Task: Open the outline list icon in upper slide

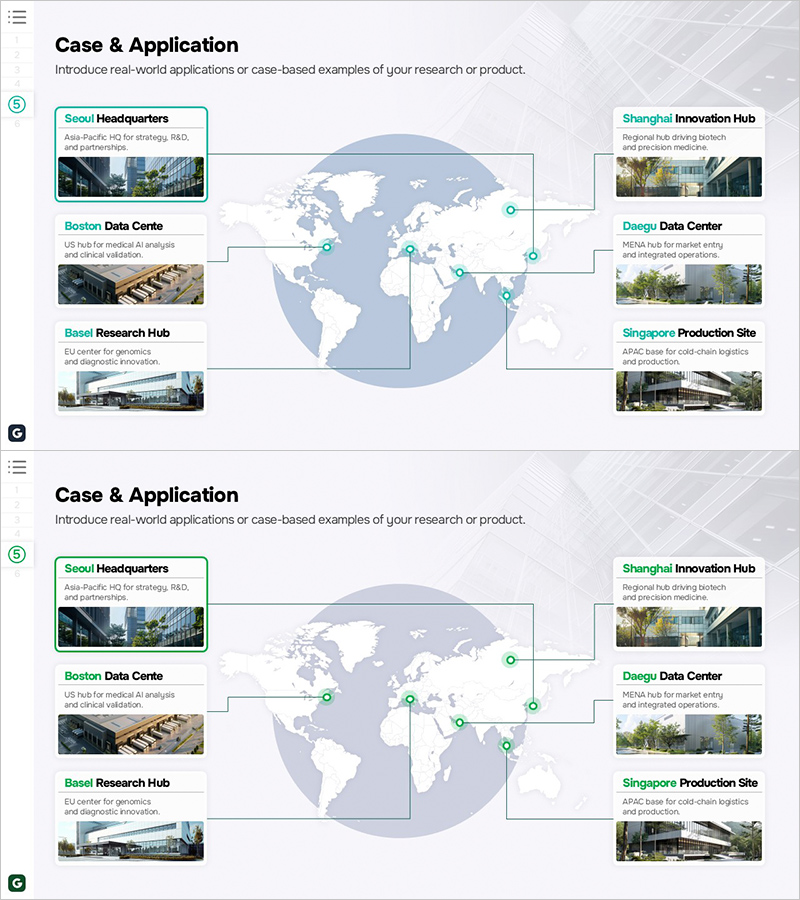Action: 17,17
